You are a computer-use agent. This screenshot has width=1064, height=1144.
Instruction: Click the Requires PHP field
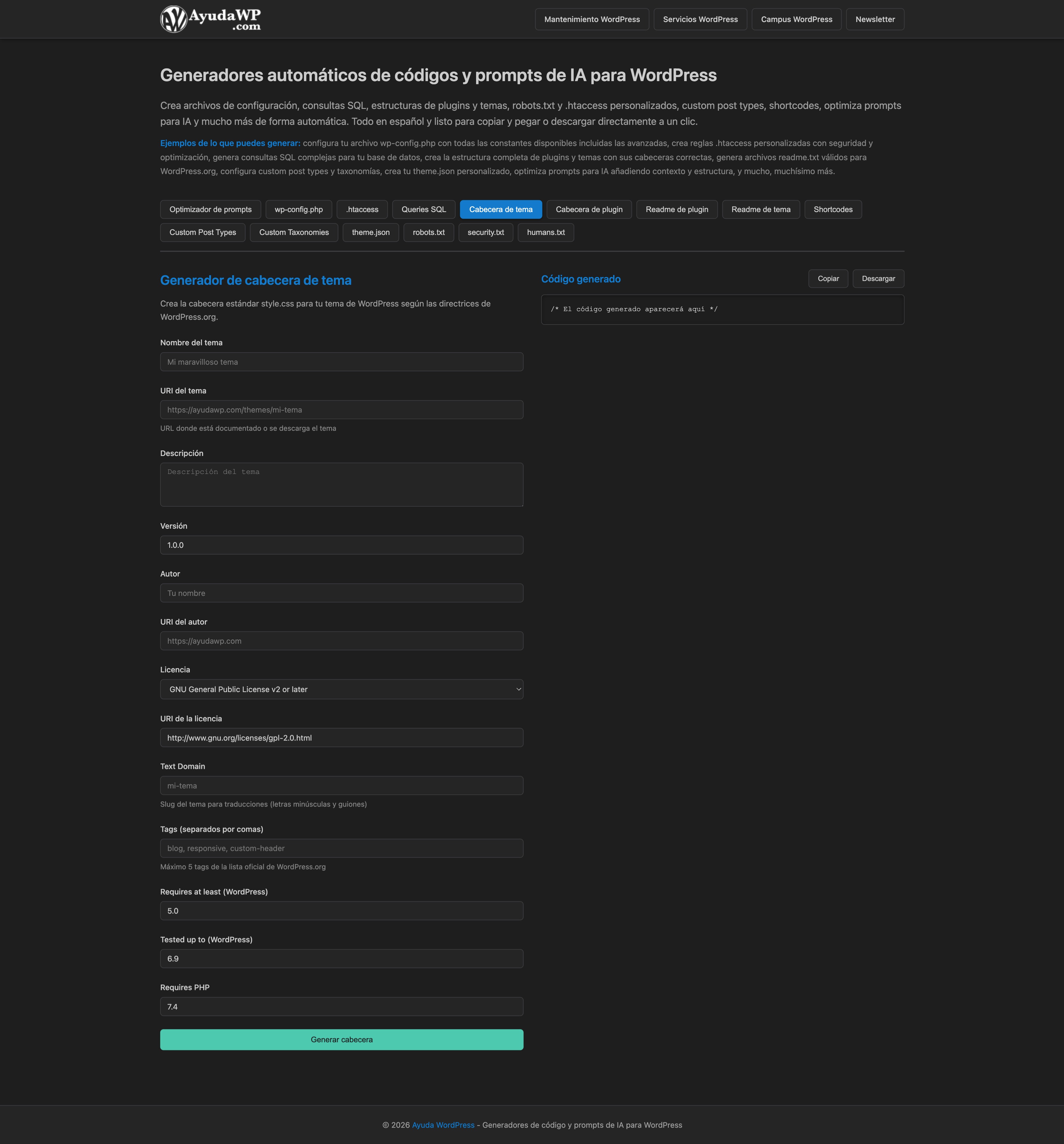pos(341,1006)
